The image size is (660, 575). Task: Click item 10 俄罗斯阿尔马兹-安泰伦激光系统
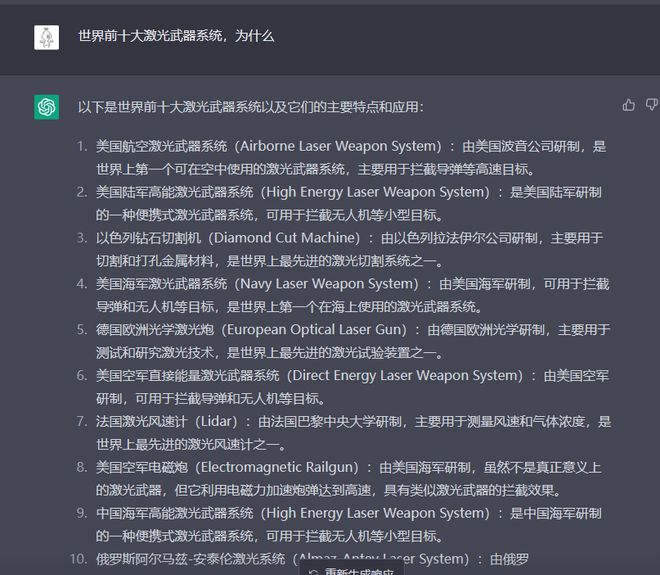click(x=190, y=559)
